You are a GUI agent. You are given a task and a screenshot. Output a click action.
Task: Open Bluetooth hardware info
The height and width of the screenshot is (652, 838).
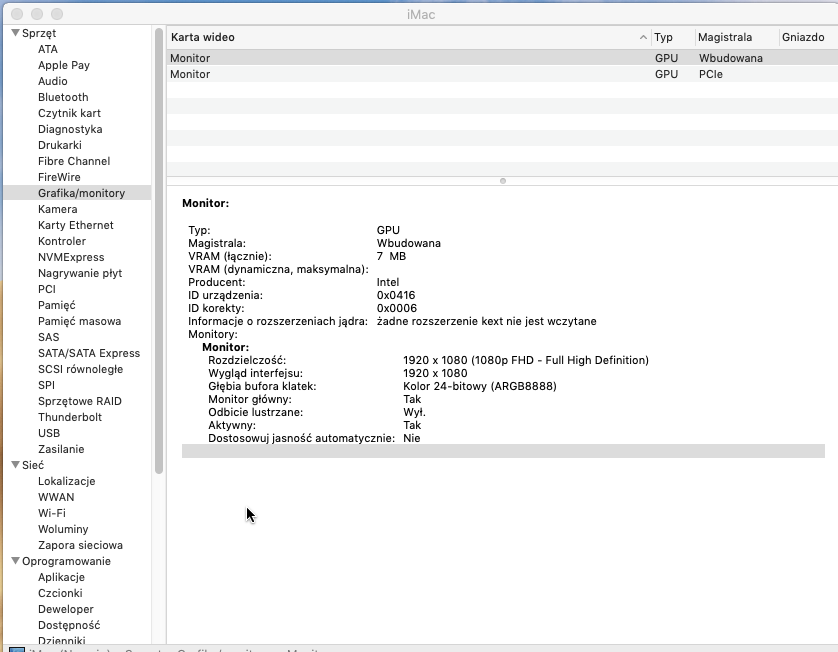63,97
